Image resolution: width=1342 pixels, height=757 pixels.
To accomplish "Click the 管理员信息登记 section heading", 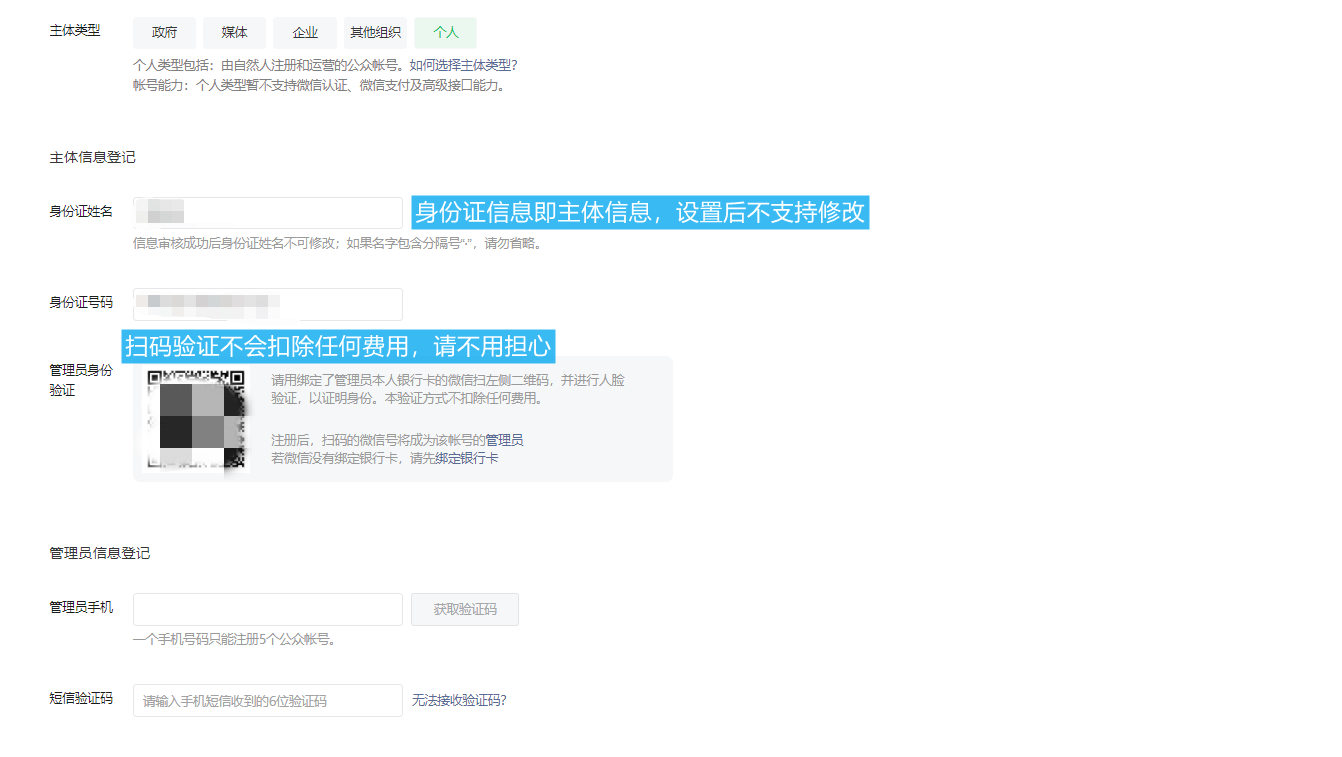I will click(x=99, y=553).
